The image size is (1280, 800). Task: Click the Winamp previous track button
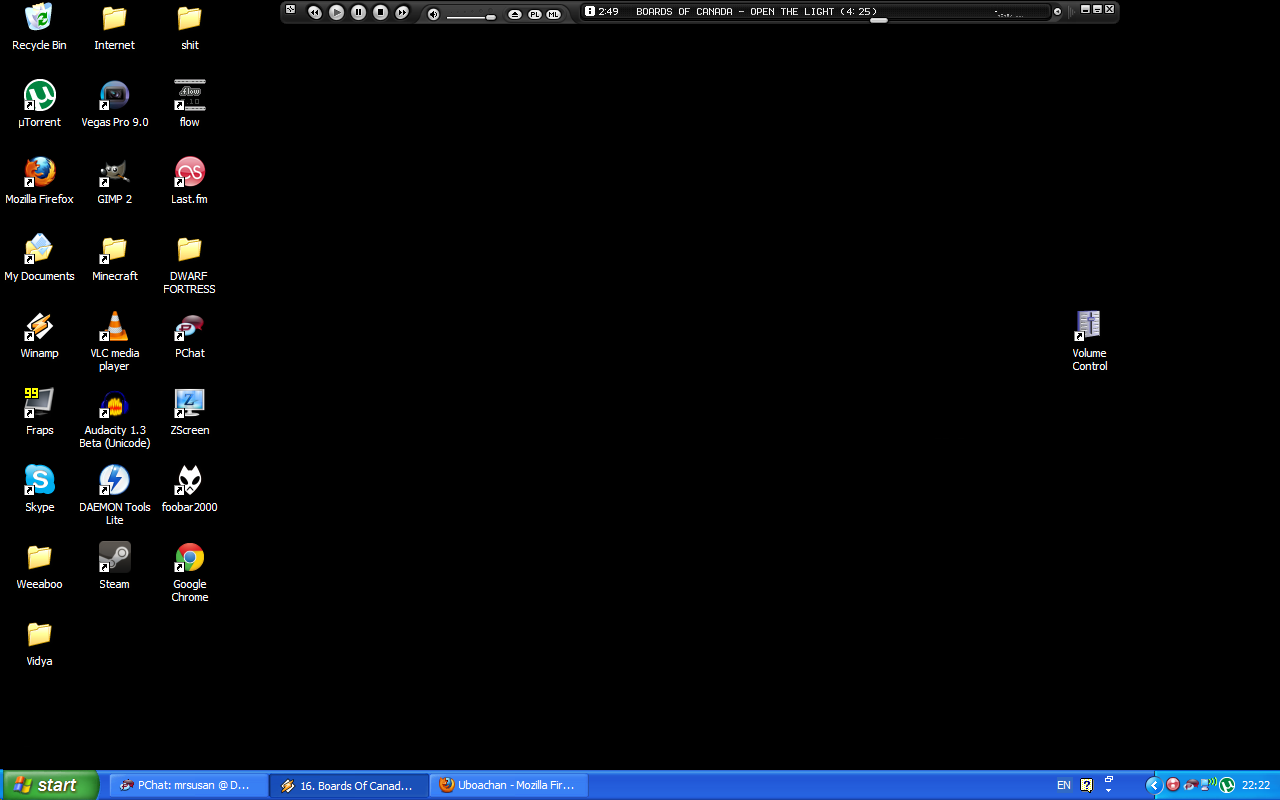click(x=314, y=12)
